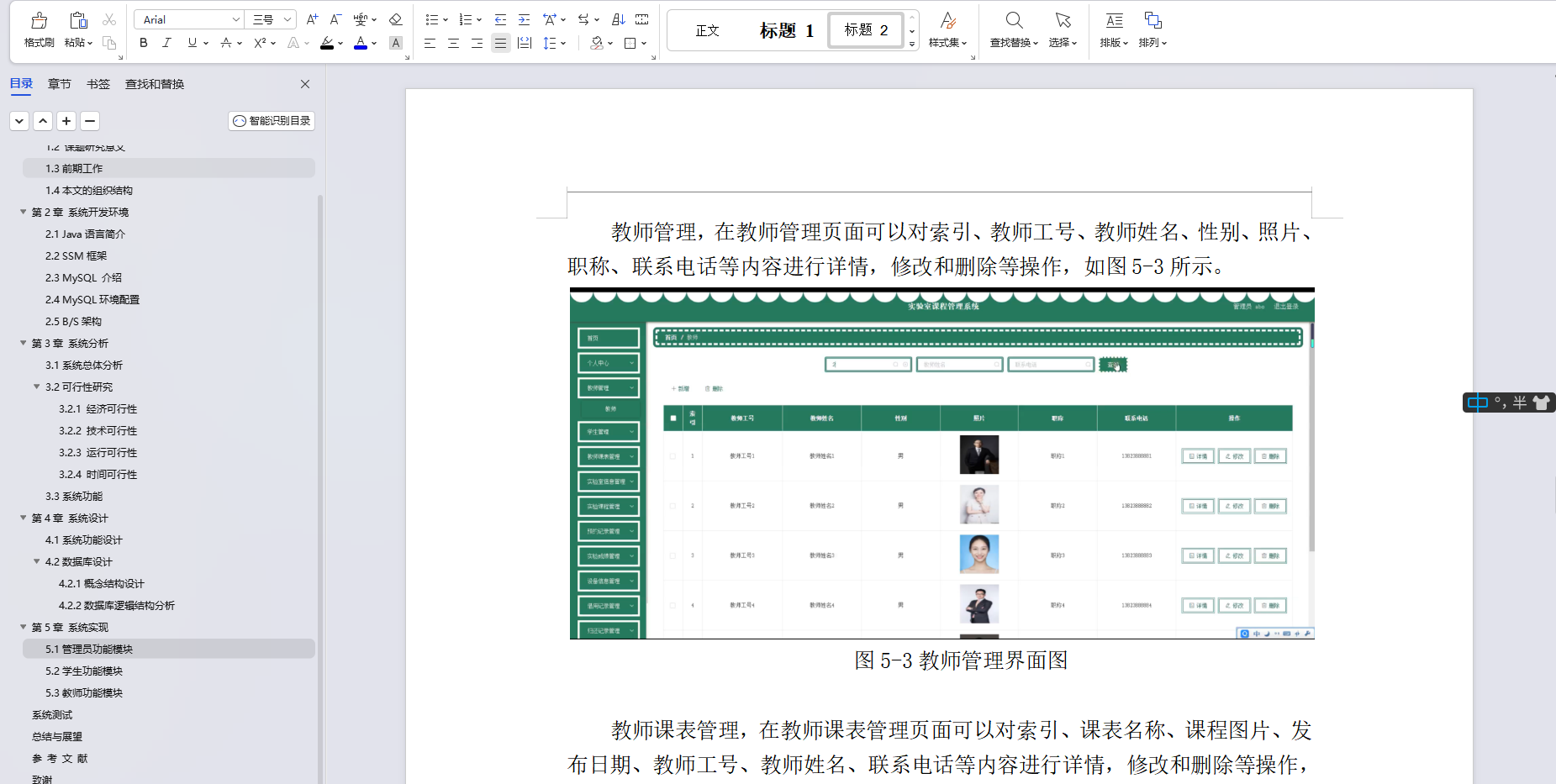Increase font size with A+ icon
The height and width of the screenshot is (784, 1556).
pos(312,19)
